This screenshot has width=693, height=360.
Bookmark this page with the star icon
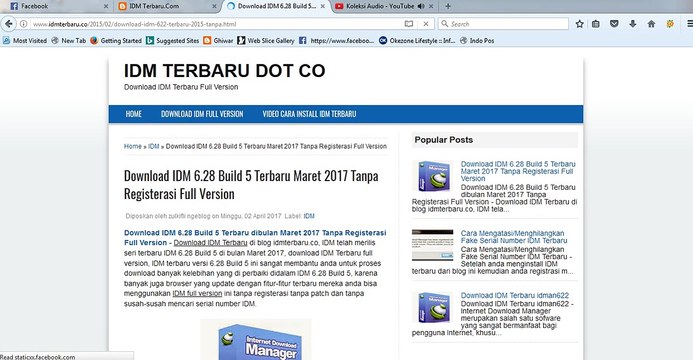point(579,24)
